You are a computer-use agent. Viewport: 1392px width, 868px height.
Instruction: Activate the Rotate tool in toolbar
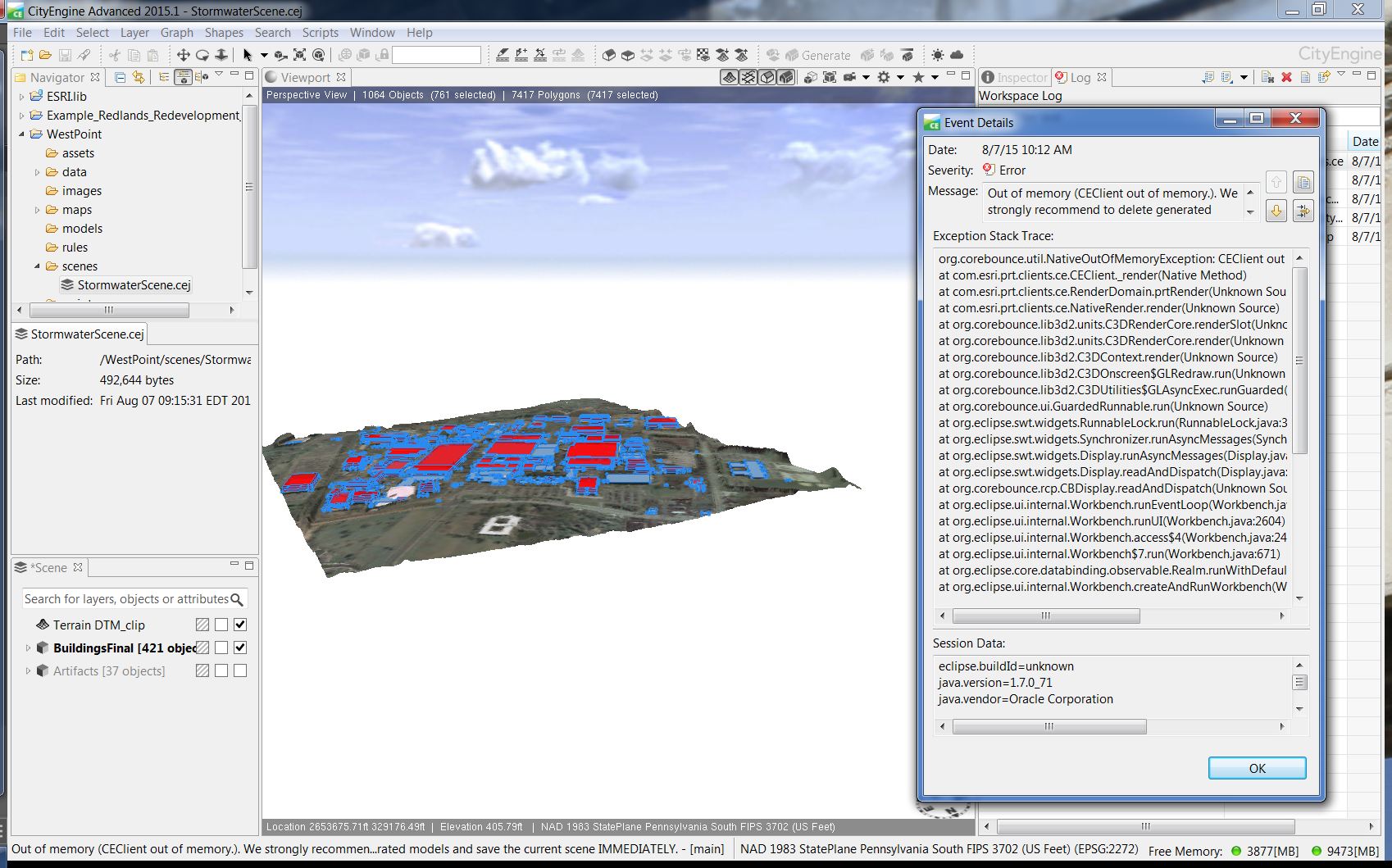(202, 55)
